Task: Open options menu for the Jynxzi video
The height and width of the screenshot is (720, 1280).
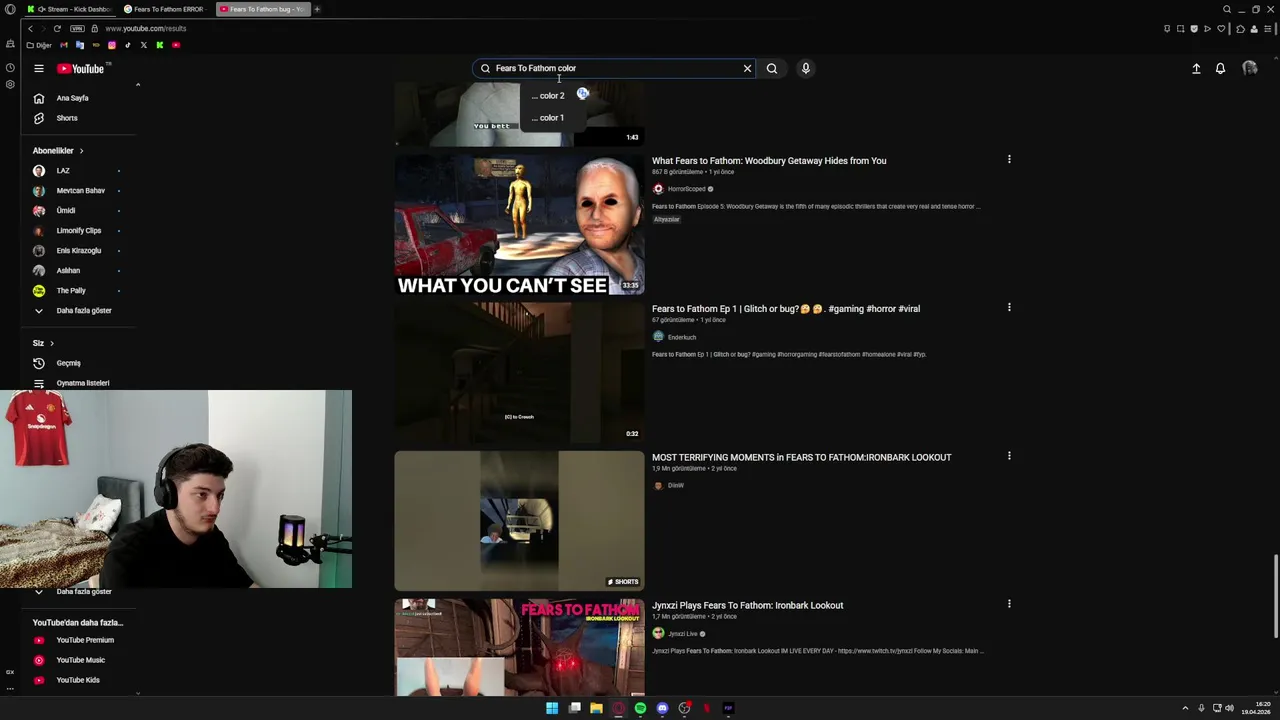Action: 1009,604
